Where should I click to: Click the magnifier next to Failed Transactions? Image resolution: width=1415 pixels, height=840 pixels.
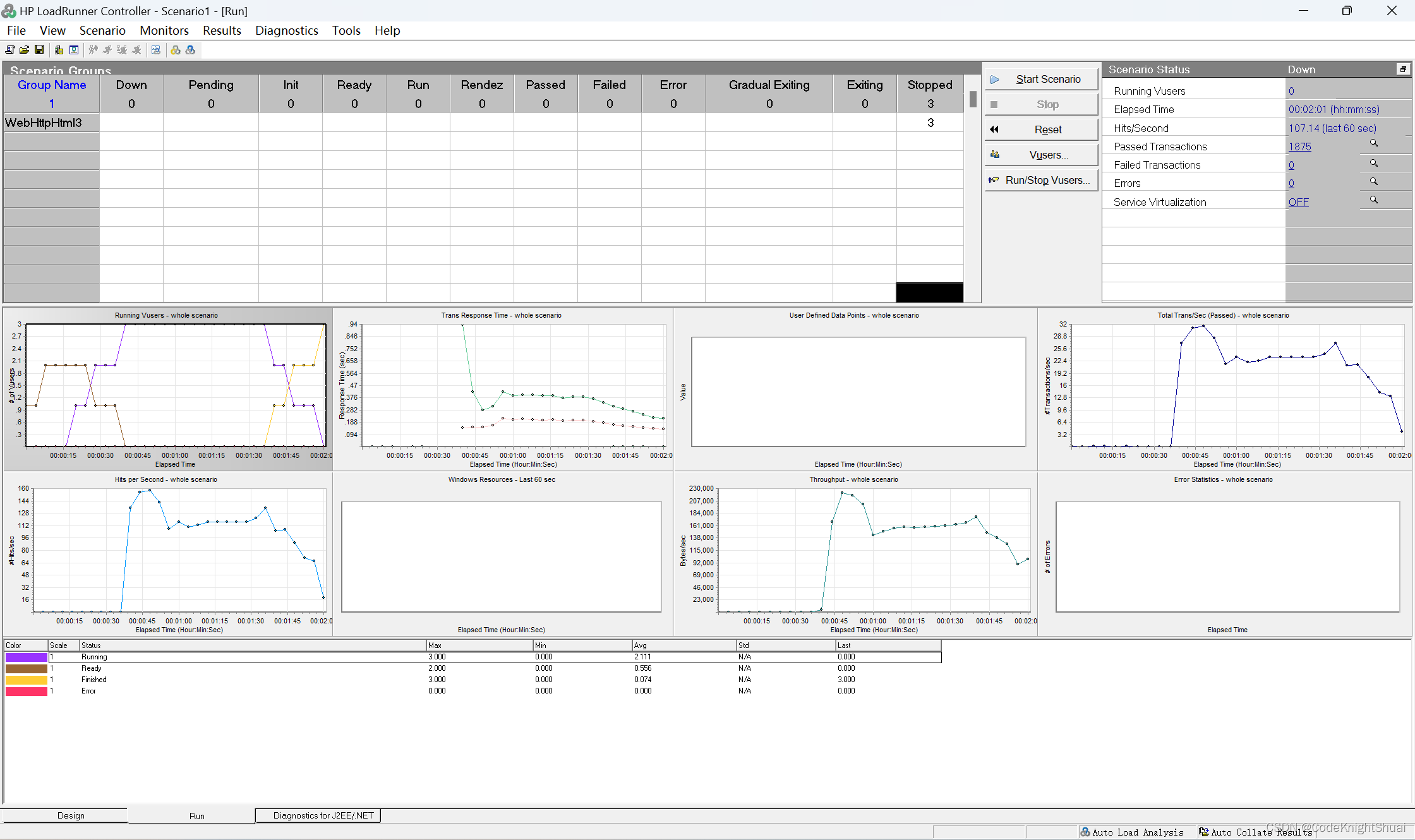click(x=1373, y=163)
